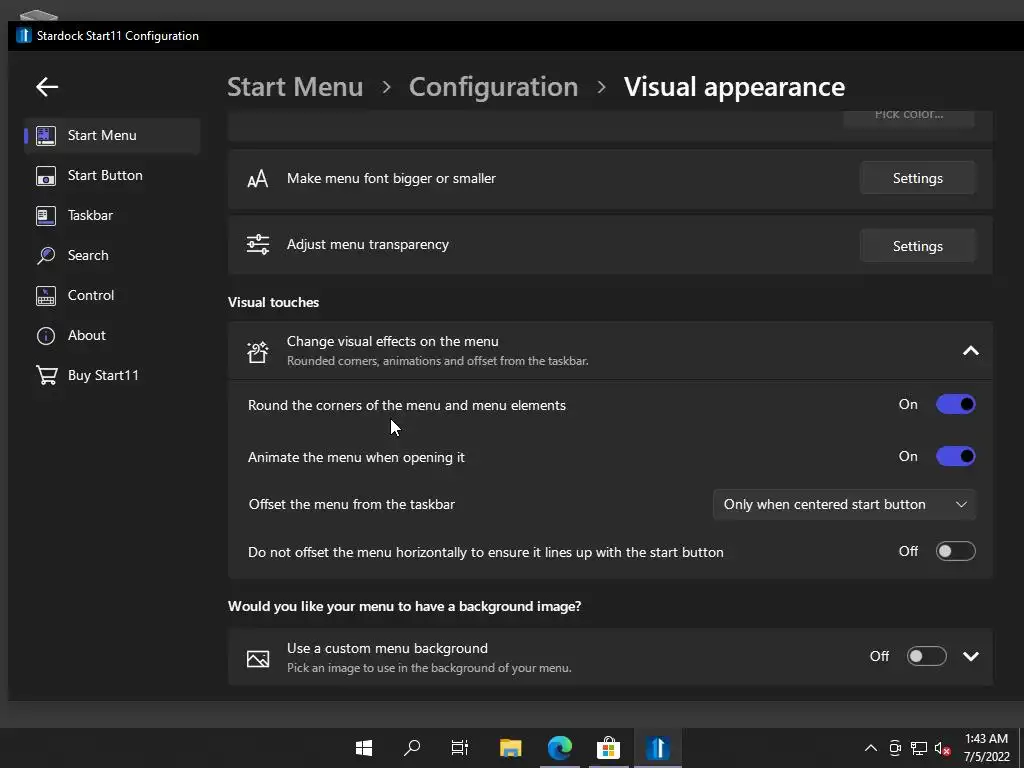Click the Start11 taskbar icon
This screenshot has height=768, width=1024.
(658, 748)
